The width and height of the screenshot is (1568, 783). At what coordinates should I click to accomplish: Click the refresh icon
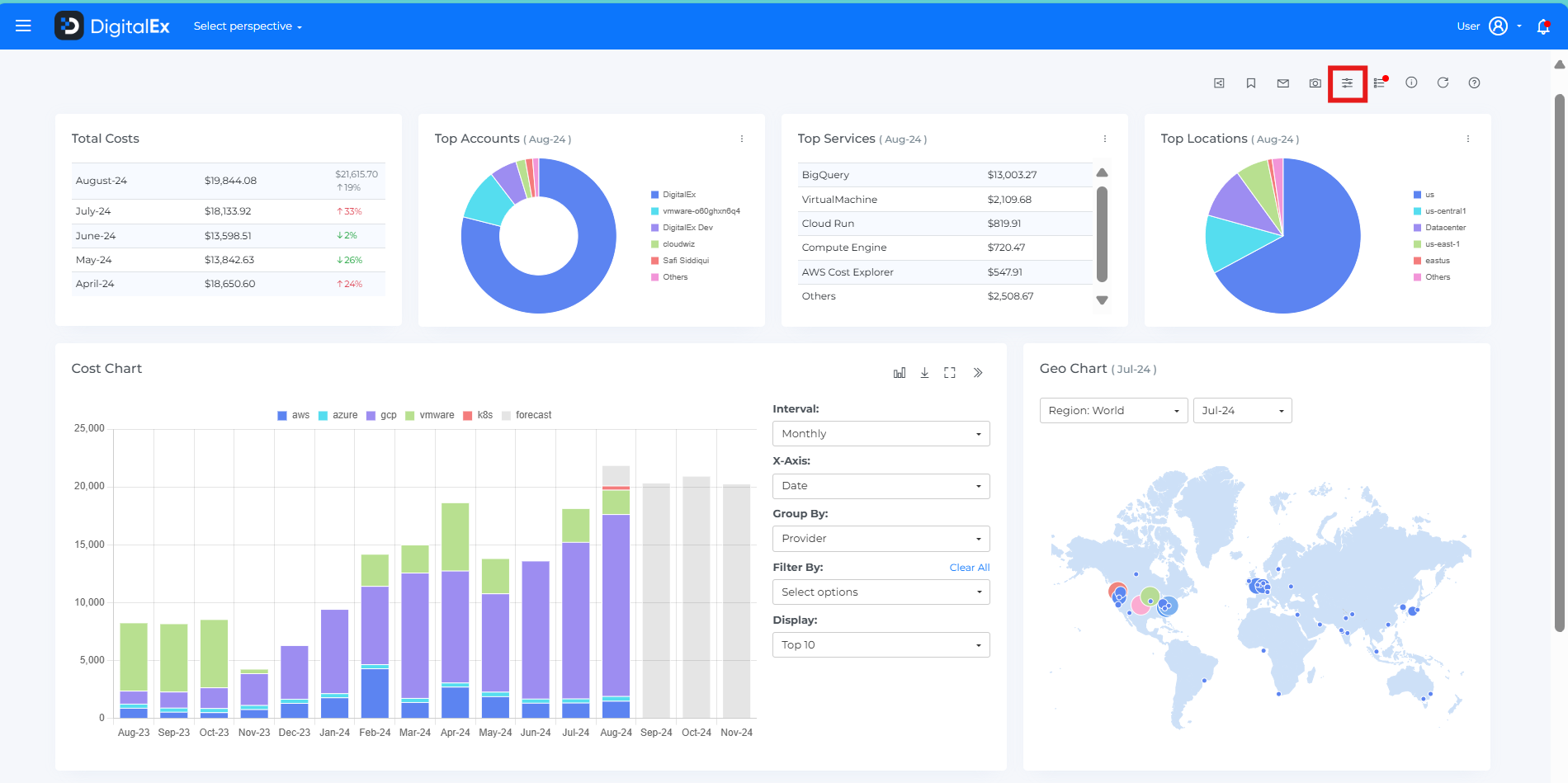click(x=1443, y=83)
